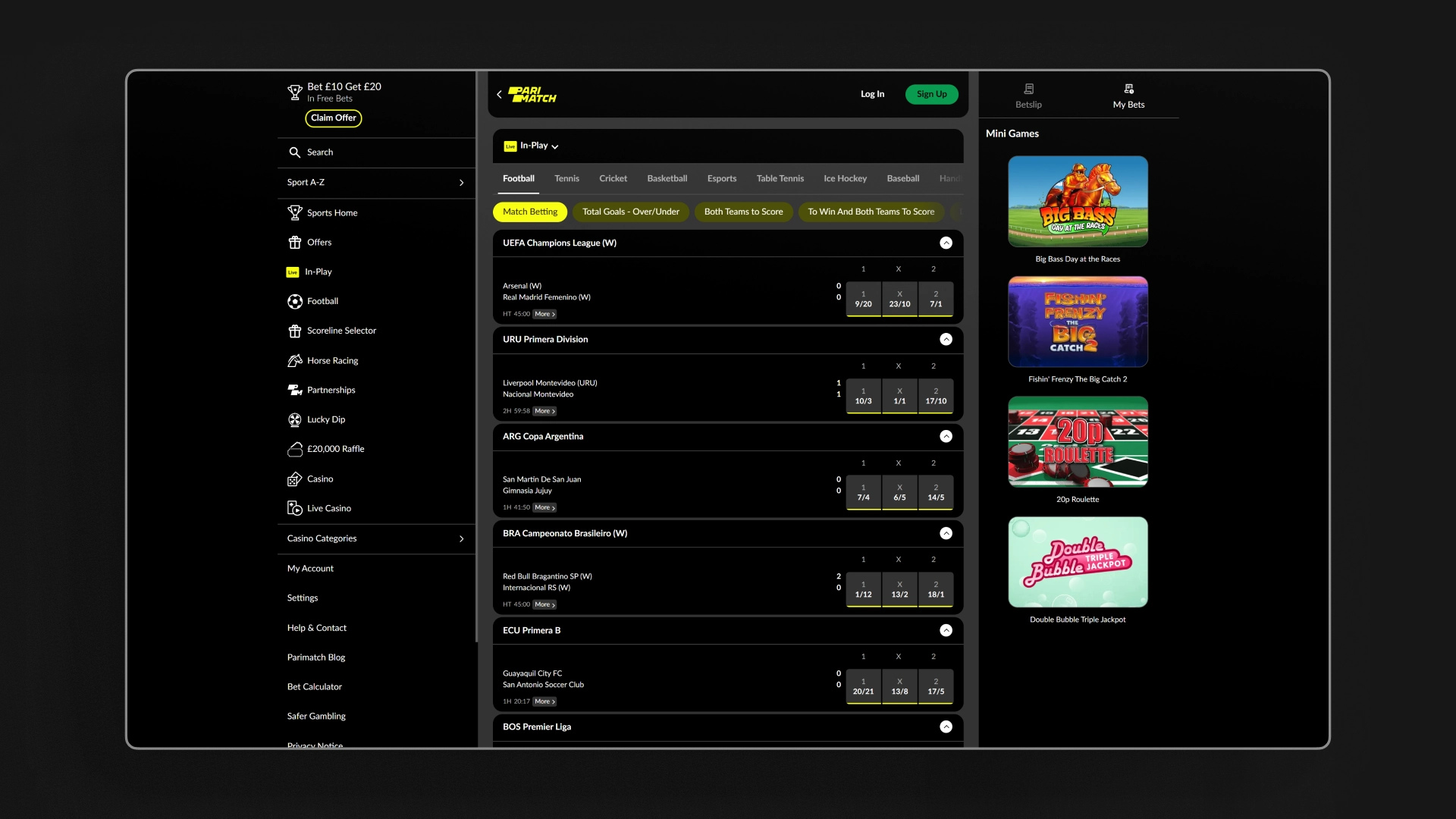Collapse URU Primera Division section
The width and height of the screenshot is (1456, 819).
(946, 340)
